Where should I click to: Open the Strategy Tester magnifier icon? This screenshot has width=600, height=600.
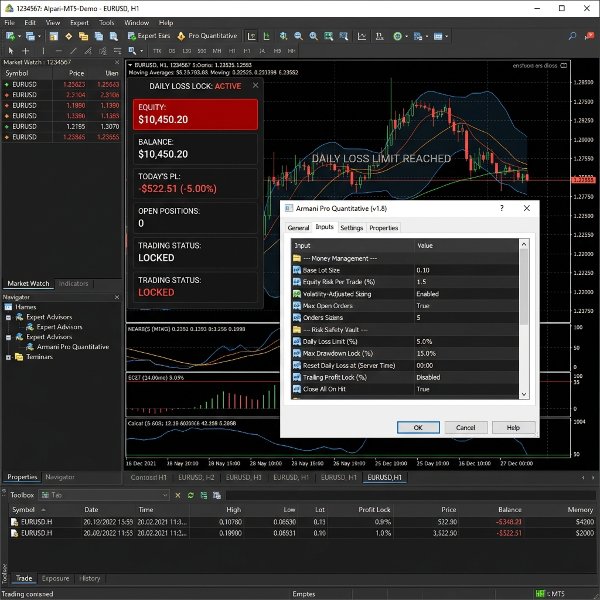[x=114, y=36]
